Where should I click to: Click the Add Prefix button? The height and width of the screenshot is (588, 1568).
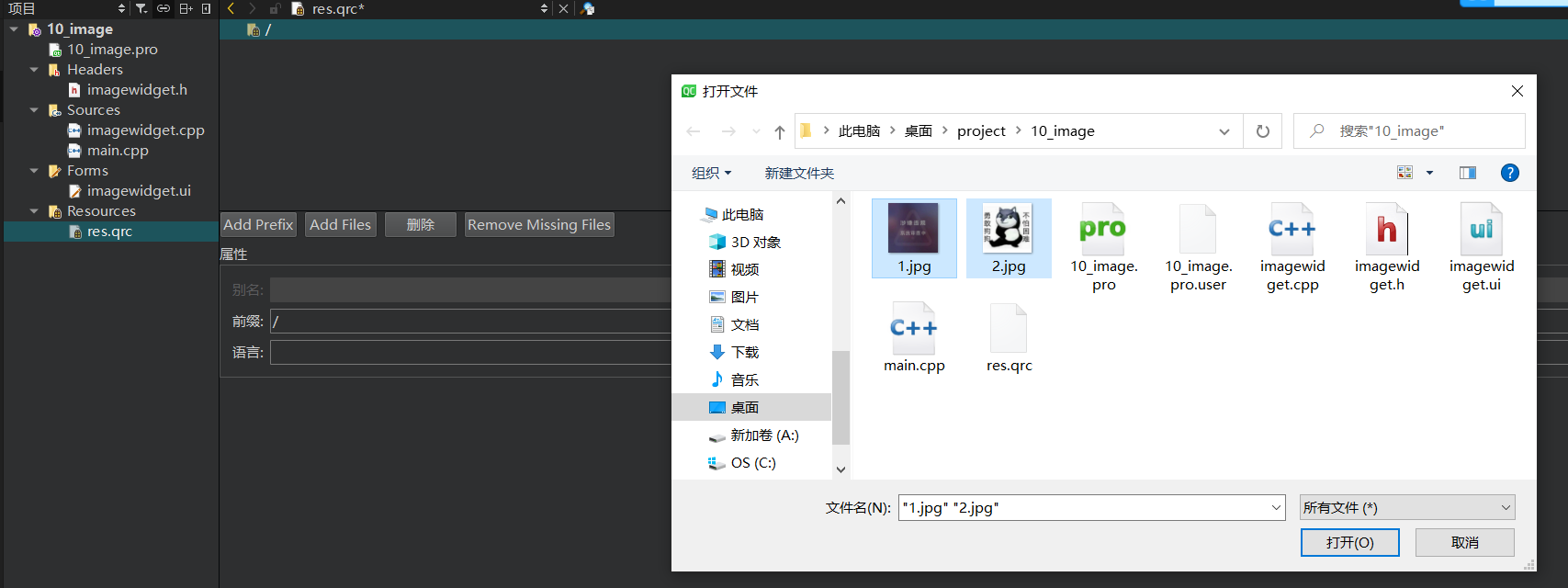point(258,224)
